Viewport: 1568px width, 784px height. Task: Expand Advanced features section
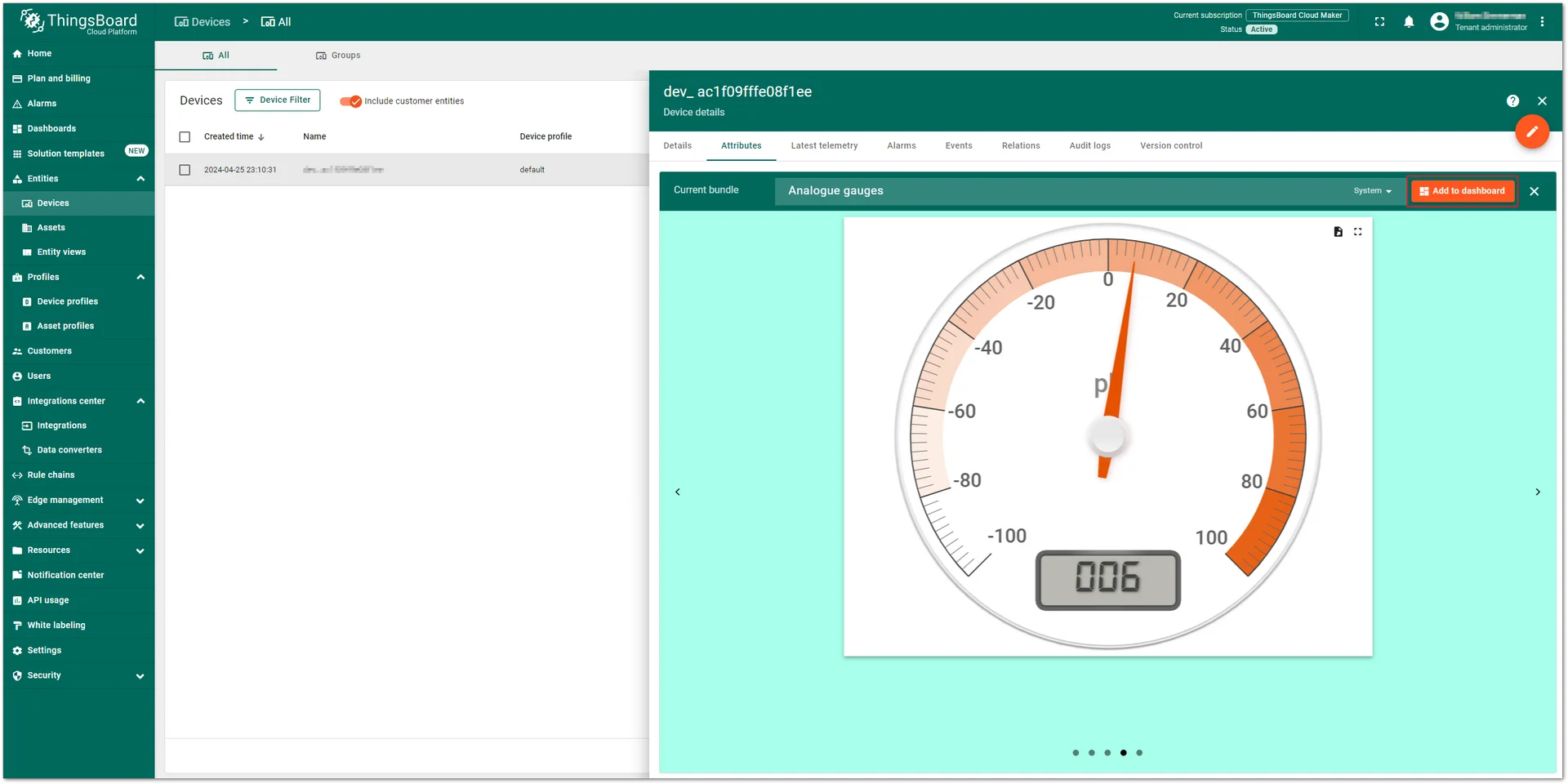[x=140, y=525]
